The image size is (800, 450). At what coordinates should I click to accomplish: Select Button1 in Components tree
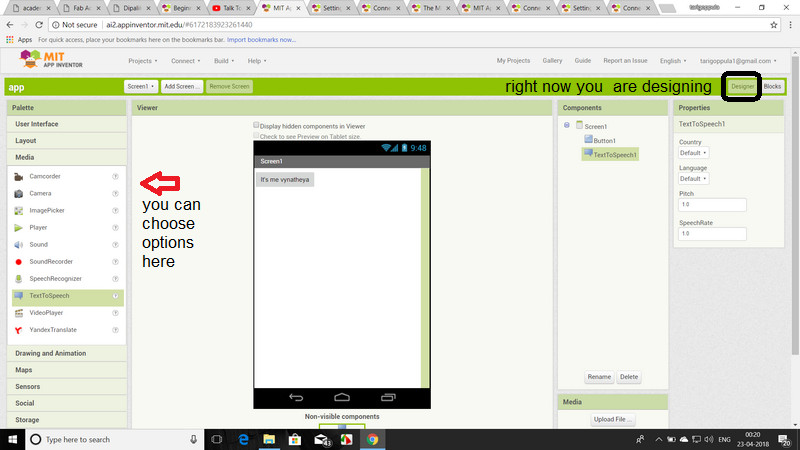pyautogui.click(x=600, y=140)
